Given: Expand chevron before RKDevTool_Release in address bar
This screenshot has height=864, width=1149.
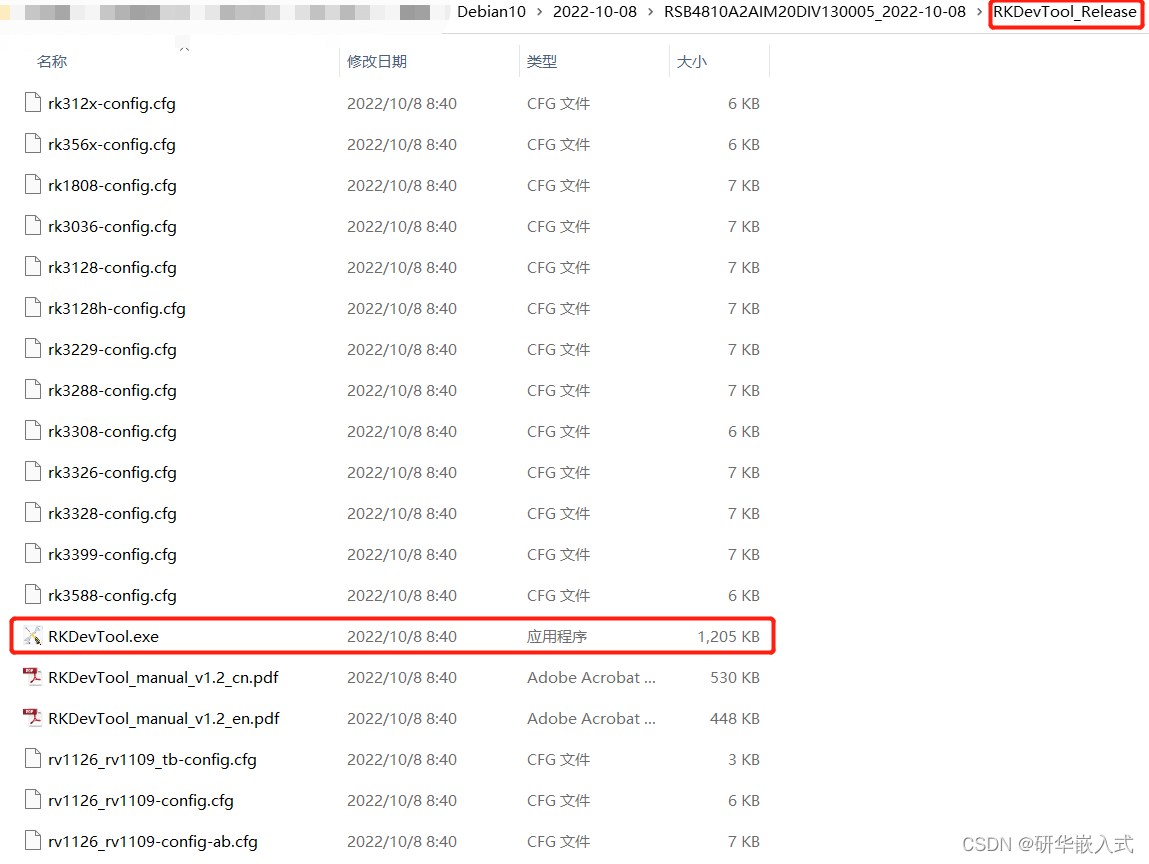Looking at the screenshot, I should pos(979,12).
